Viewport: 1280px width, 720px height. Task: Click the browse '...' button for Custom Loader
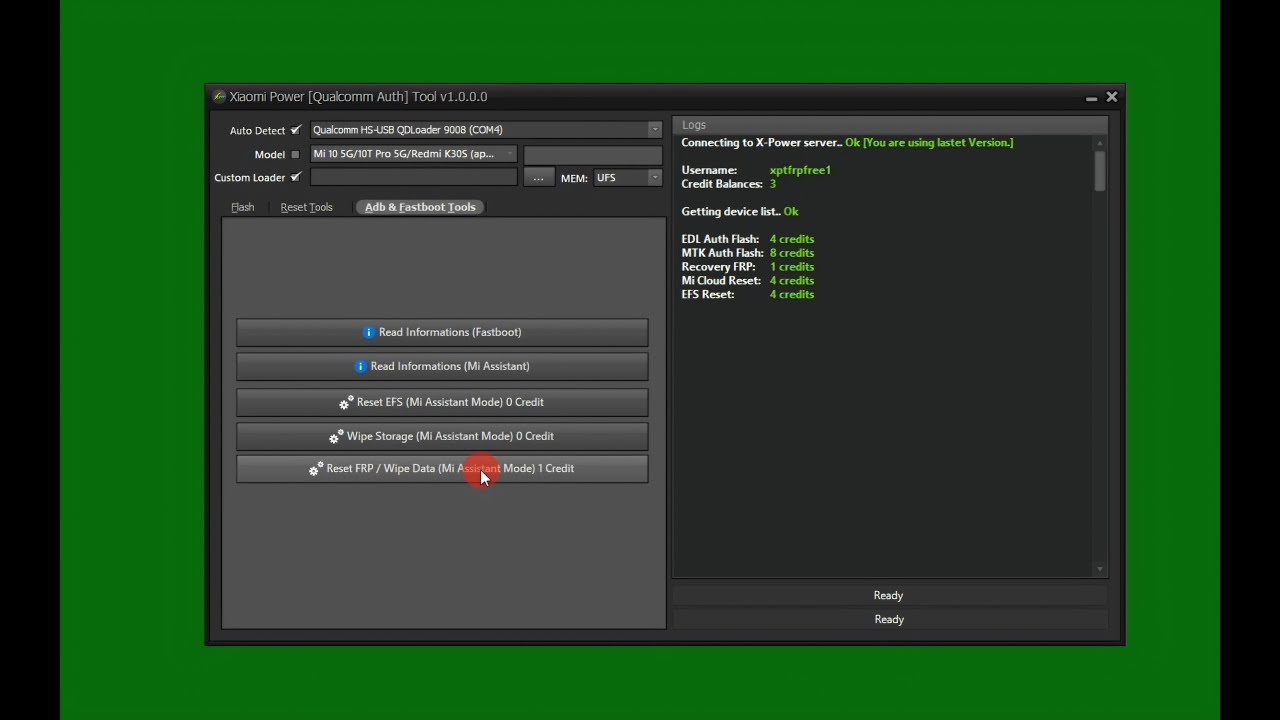pos(538,178)
